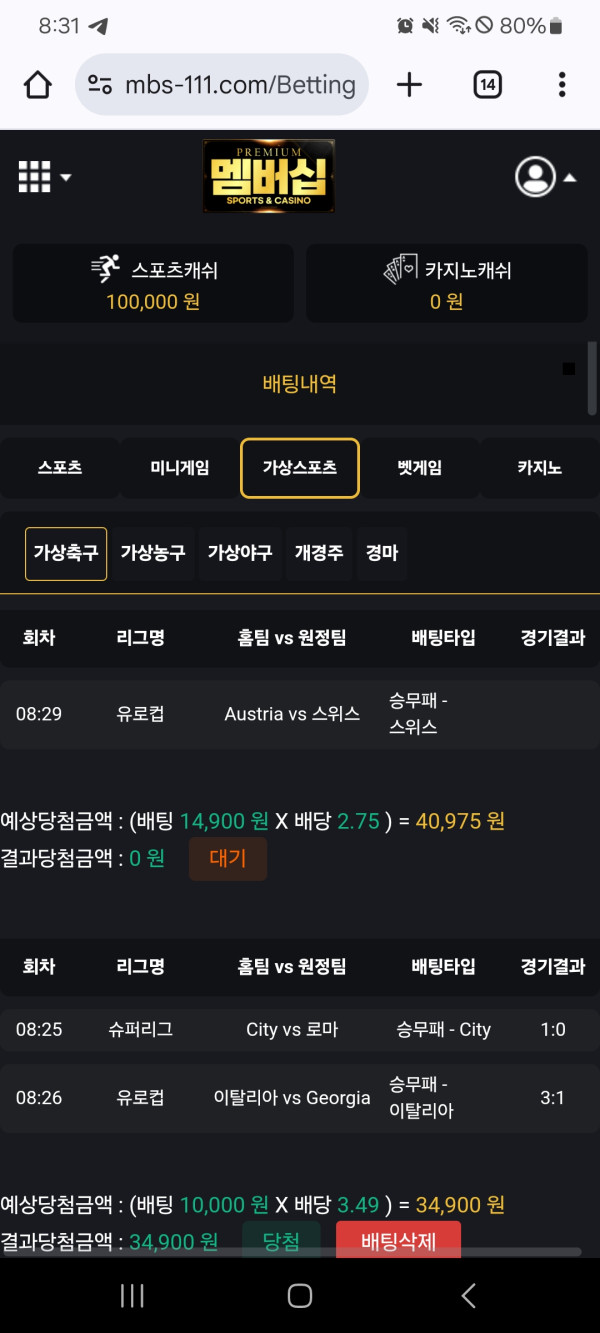This screenshot has width=600, height=1333.
Task: Open the browser tab switcher showing 14
Action: (x=487, y=85)
